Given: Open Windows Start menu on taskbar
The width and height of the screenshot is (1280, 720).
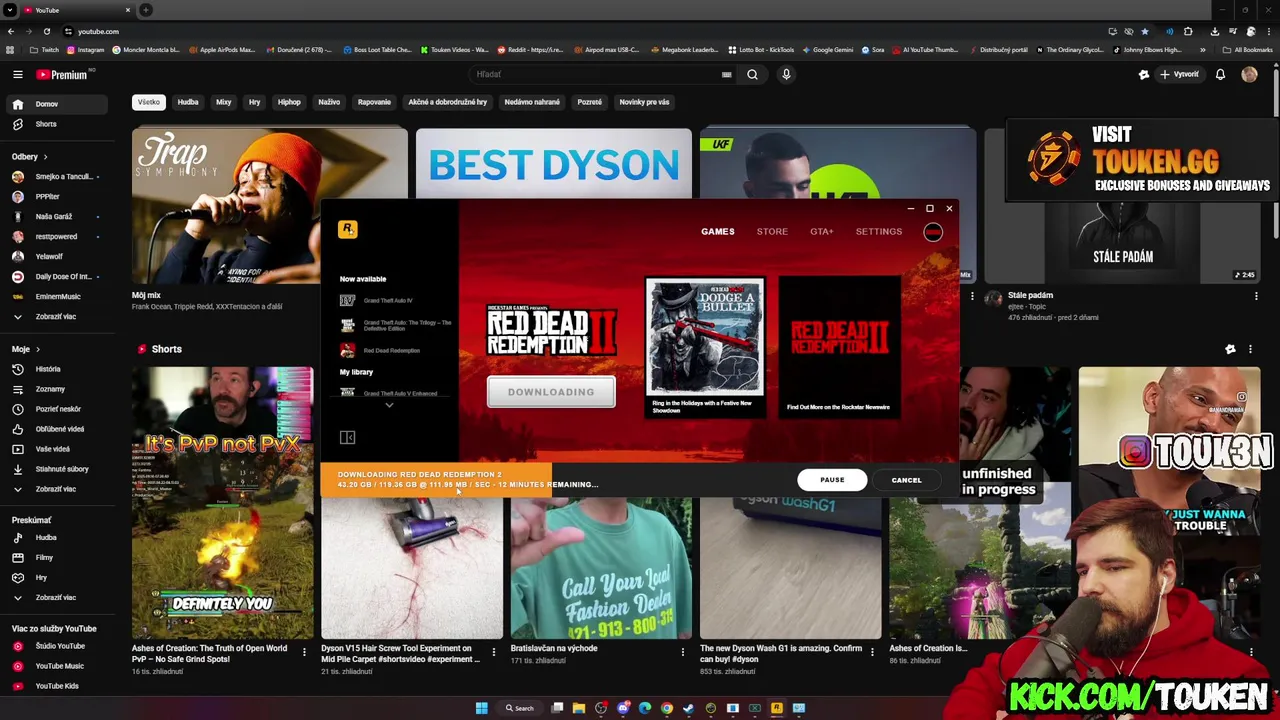Looking at the screenshot, I should [482, 708].
